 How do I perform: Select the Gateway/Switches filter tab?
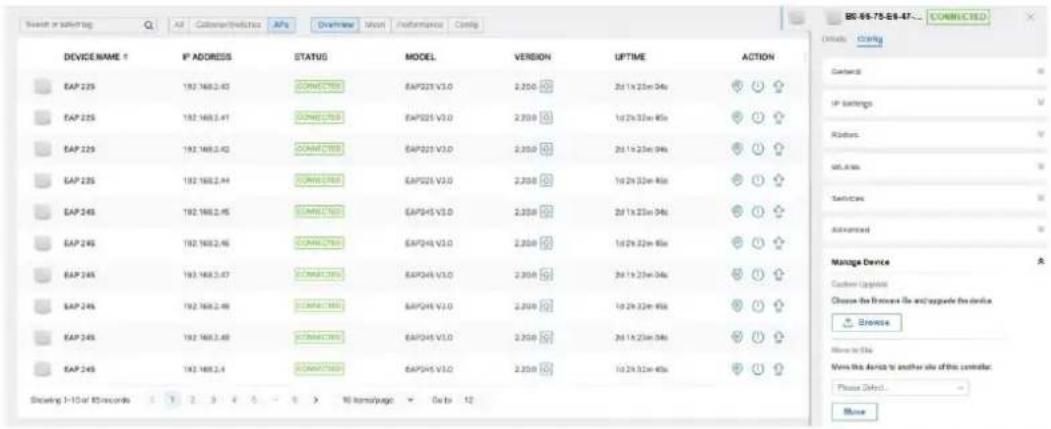(x=227, y=23)
